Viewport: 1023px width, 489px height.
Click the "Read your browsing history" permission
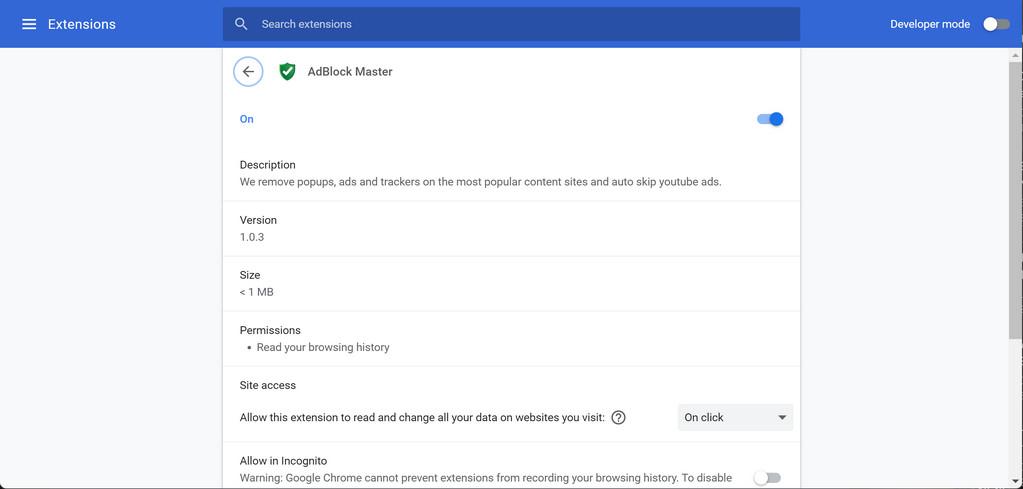tap(323, 347)
